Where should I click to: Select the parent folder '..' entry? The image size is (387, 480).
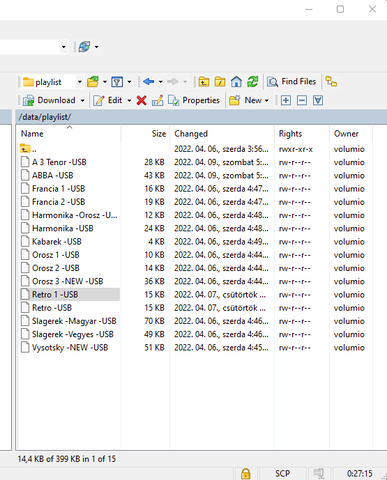coord(28,149)
